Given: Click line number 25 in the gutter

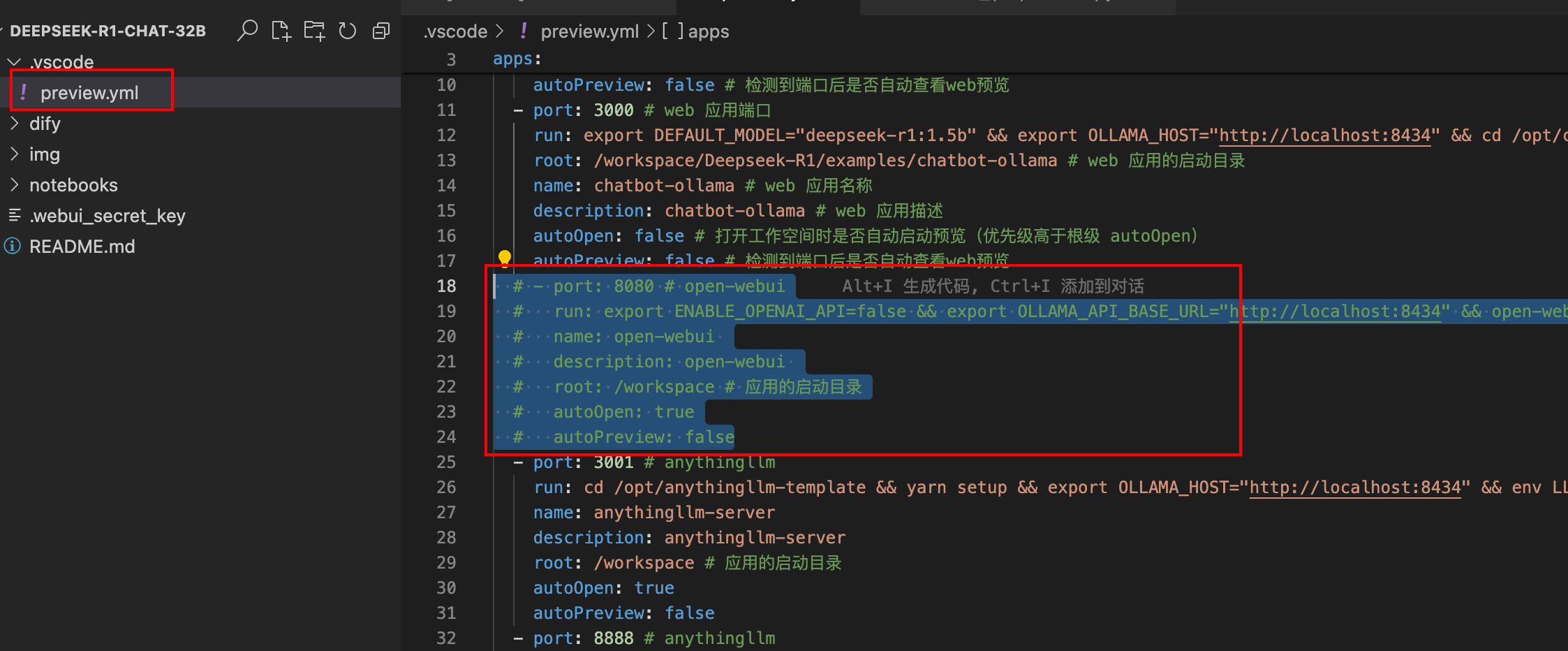Looking at the screenshot, I should (x=446, y=462).
